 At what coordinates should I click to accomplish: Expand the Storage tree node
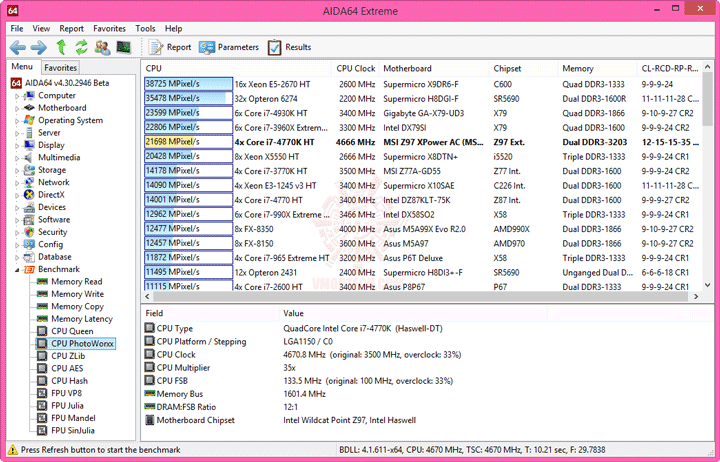(17, 170)
